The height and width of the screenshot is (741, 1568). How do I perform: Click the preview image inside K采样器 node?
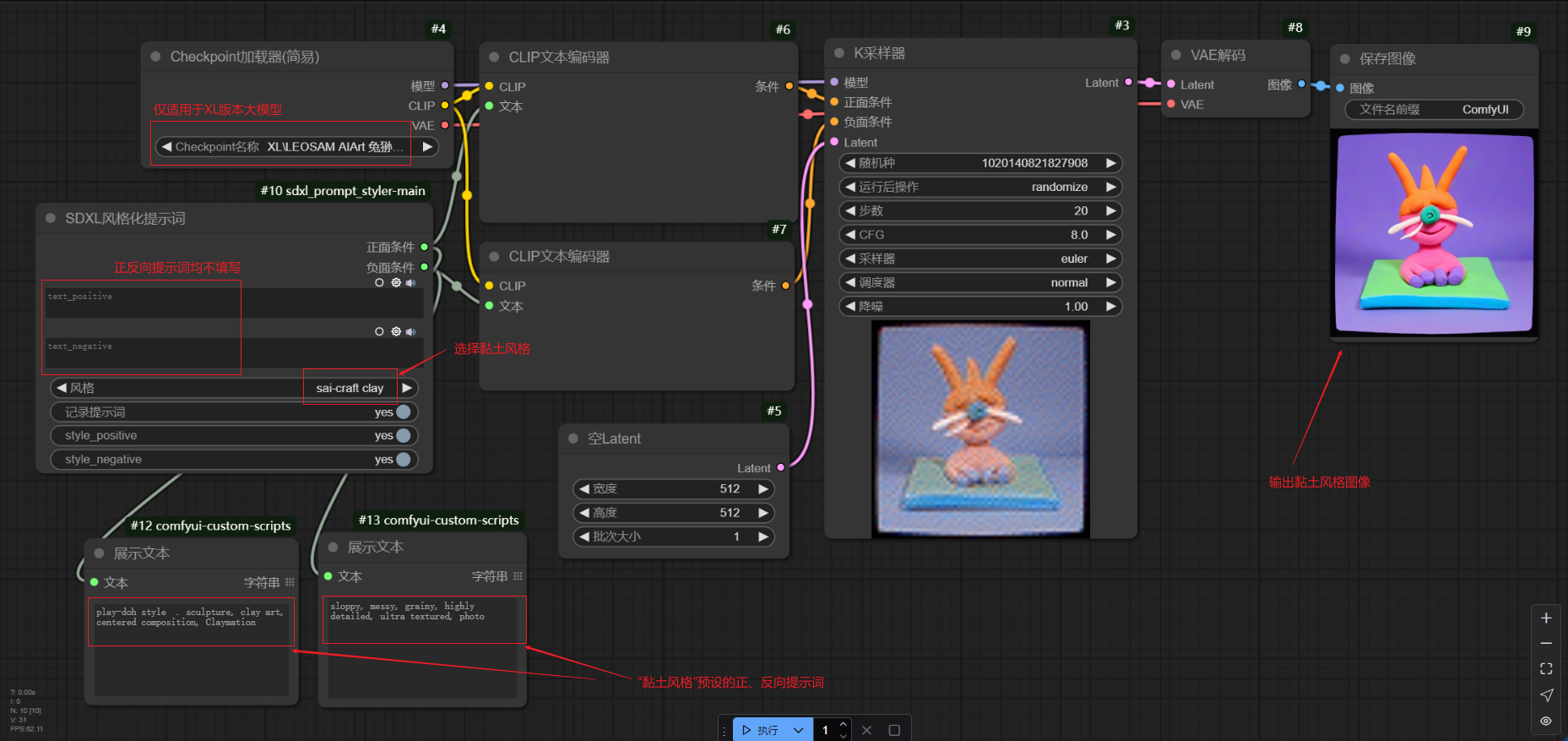click(x=981, y=429)
